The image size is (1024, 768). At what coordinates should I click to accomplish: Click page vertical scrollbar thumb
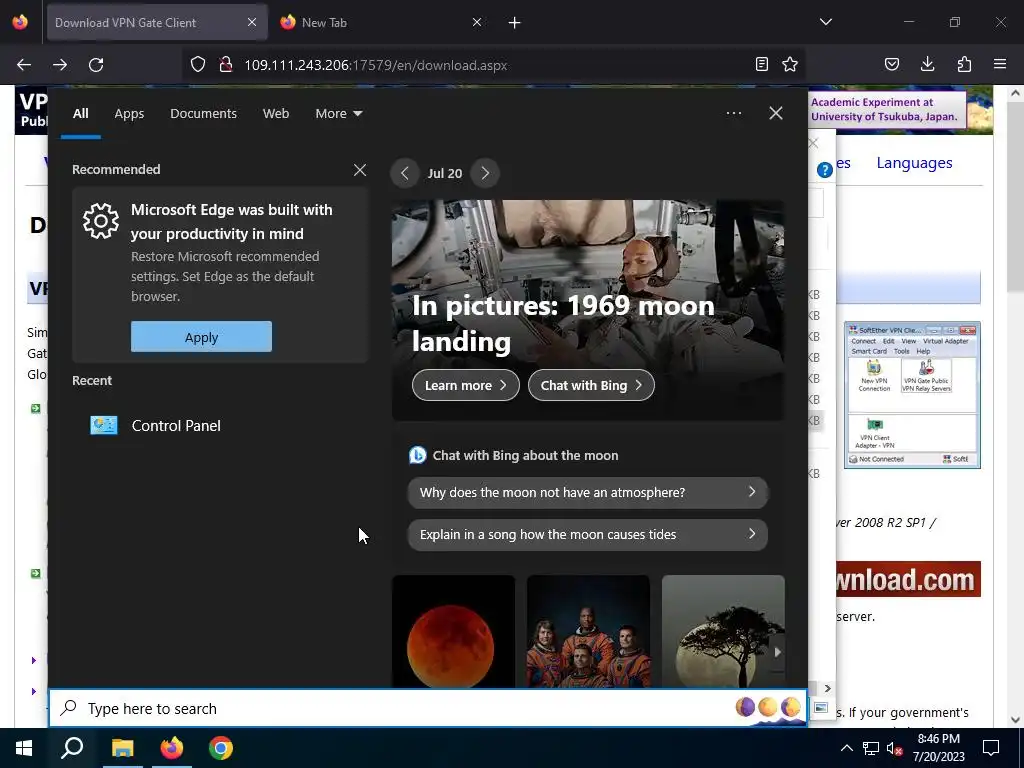coord(1015,196)
